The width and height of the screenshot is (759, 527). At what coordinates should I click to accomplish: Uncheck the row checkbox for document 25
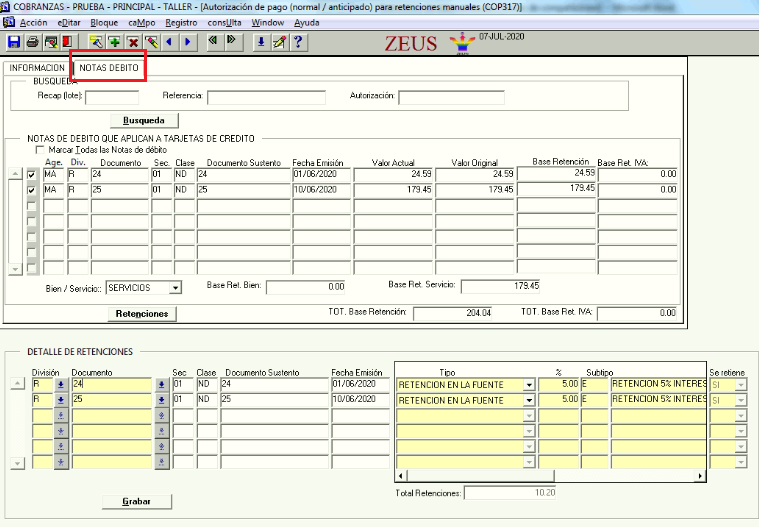pyautogui.click(x=32, y=189)
